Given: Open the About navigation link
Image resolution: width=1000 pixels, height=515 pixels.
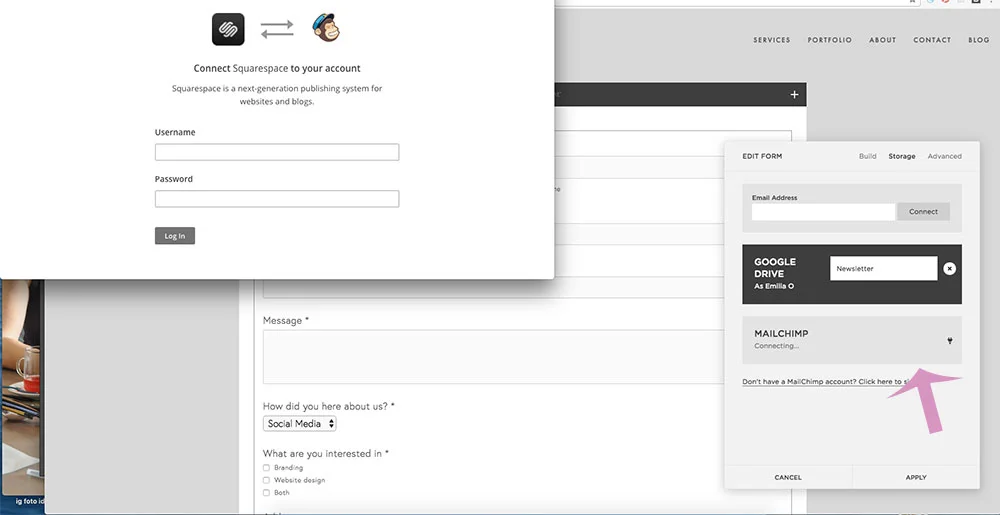Looking at the screenshot, I should click(883, 40).
